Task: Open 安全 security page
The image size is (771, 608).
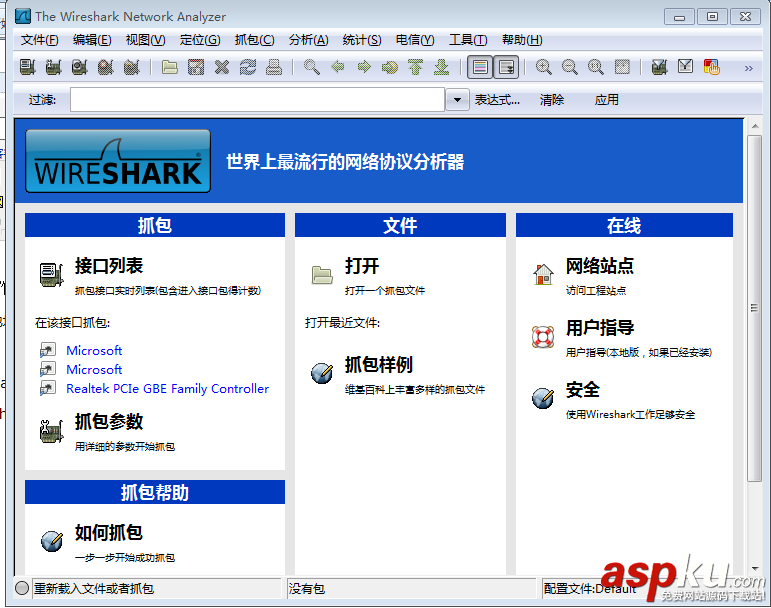Action: click(x=583, y=390)
